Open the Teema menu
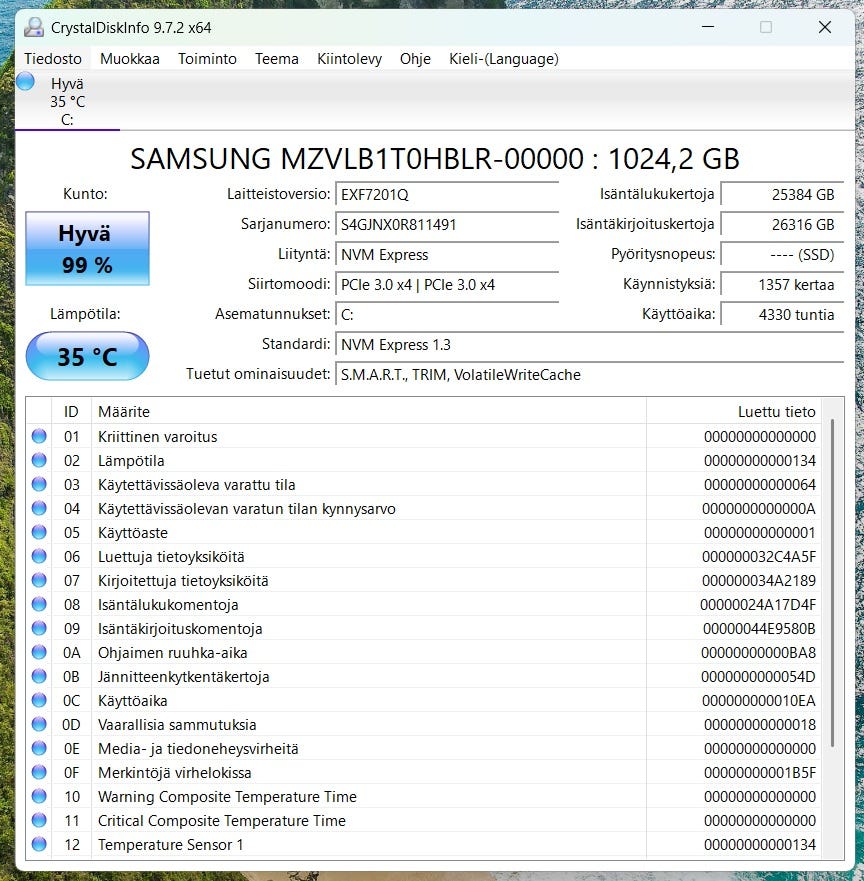Image resolution: width=864 pixels, height=881 pixels. click(x=276, y=59)
